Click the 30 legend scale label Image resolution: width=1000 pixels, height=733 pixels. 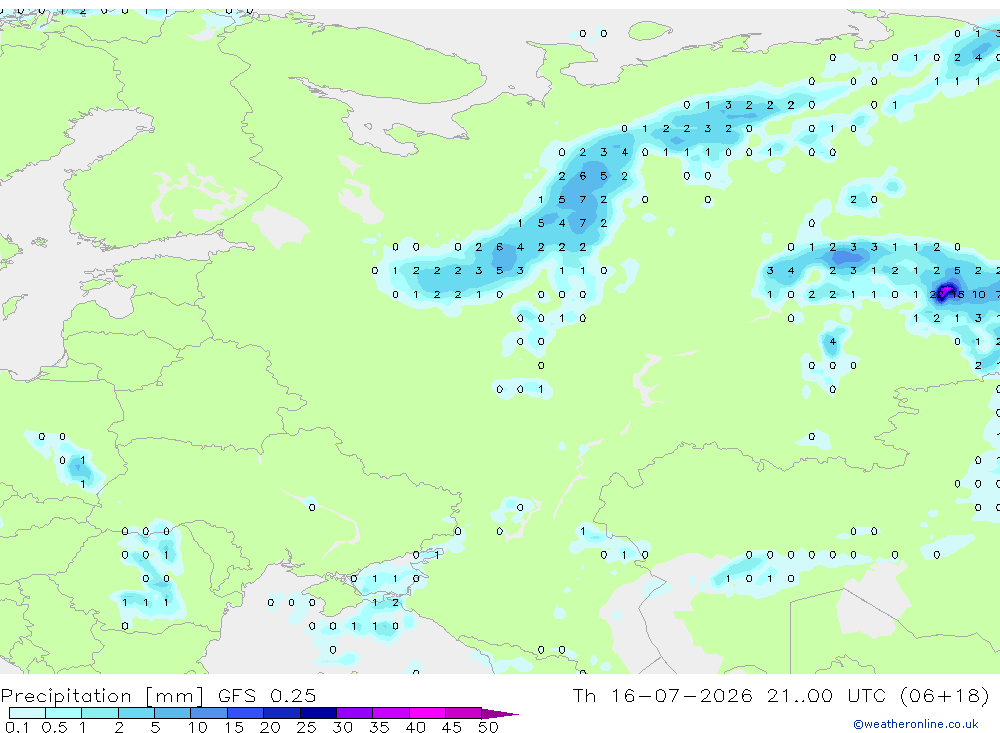pyautogui.click(x=342, y=727)
